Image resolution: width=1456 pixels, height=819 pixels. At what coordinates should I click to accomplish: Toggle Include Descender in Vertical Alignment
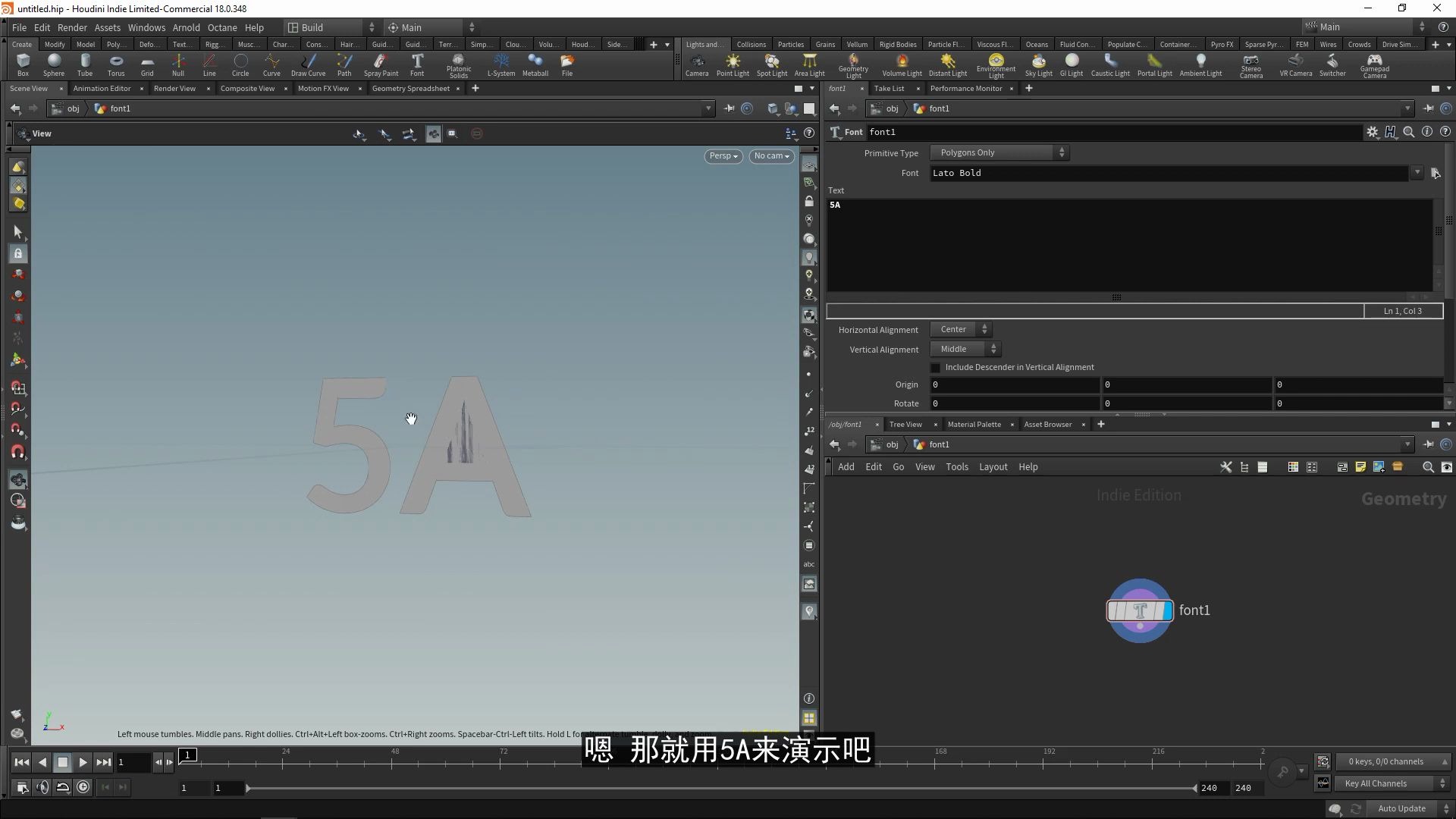point(936,367)
